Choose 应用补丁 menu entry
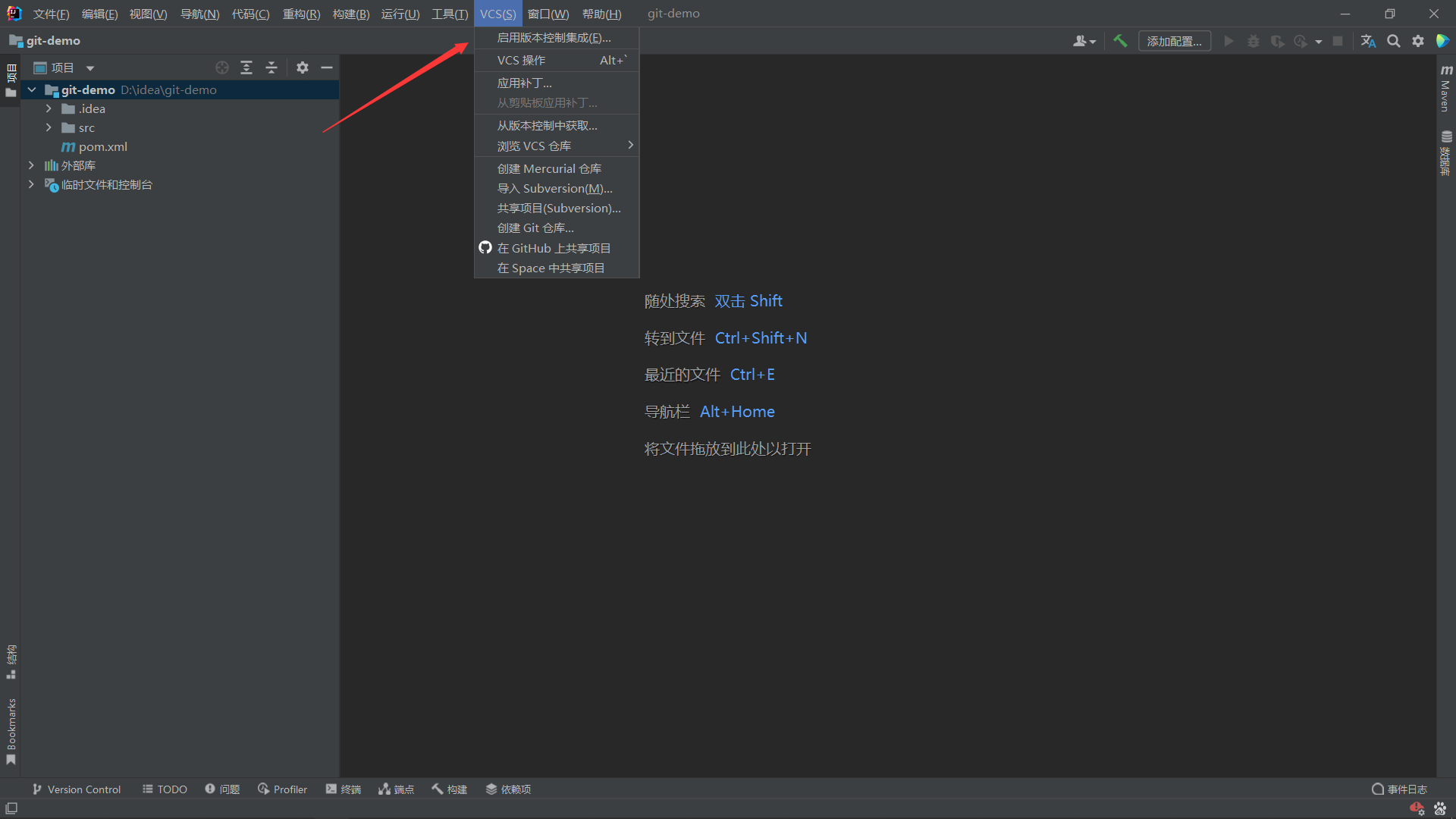The height and width of the screenshot is (819, 1456). [x=557, y=83]
